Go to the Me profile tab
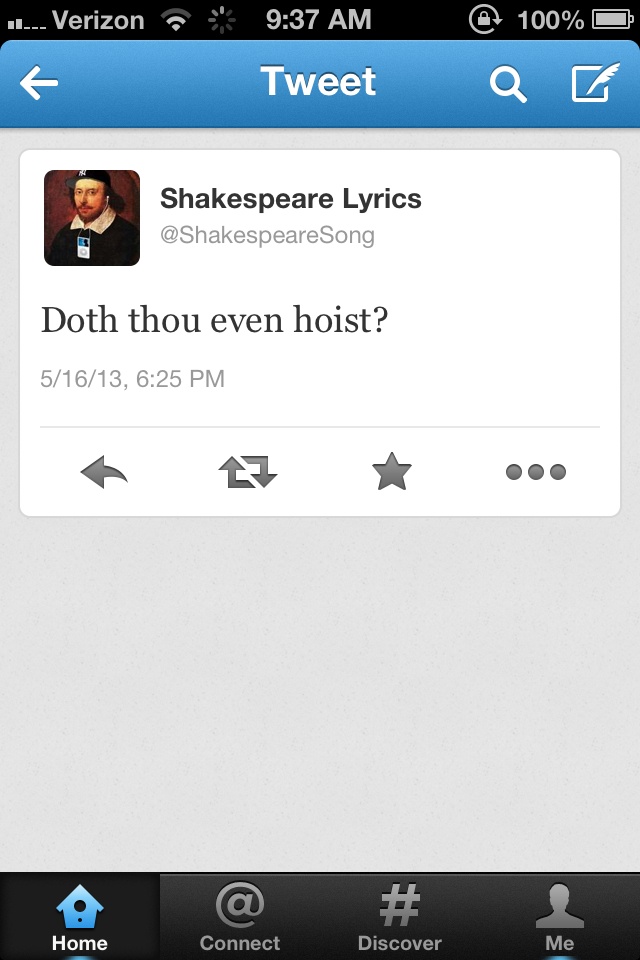 click(560, 917)
